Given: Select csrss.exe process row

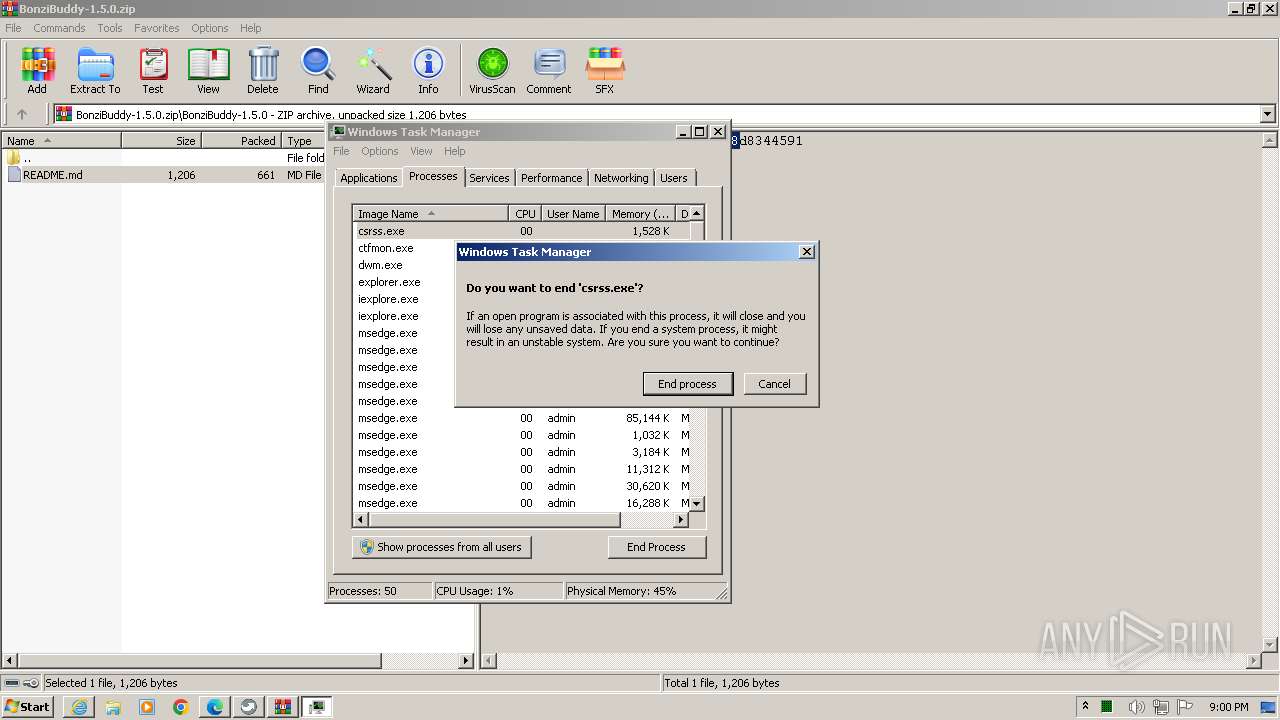Looking at the screenshot, I should 522,231.
